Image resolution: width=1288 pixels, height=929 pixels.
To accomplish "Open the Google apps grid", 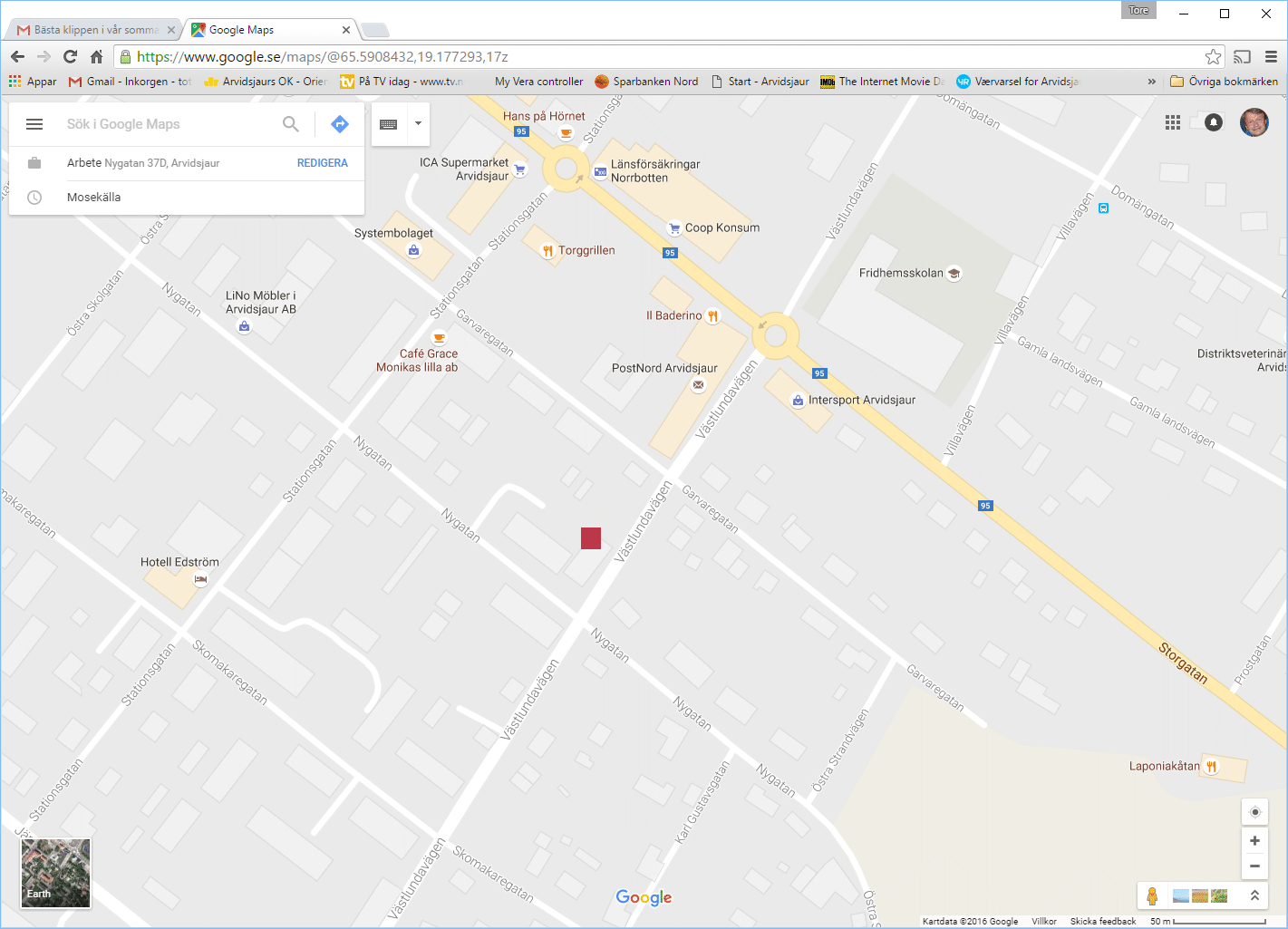I will click(x=1173, y=122).
